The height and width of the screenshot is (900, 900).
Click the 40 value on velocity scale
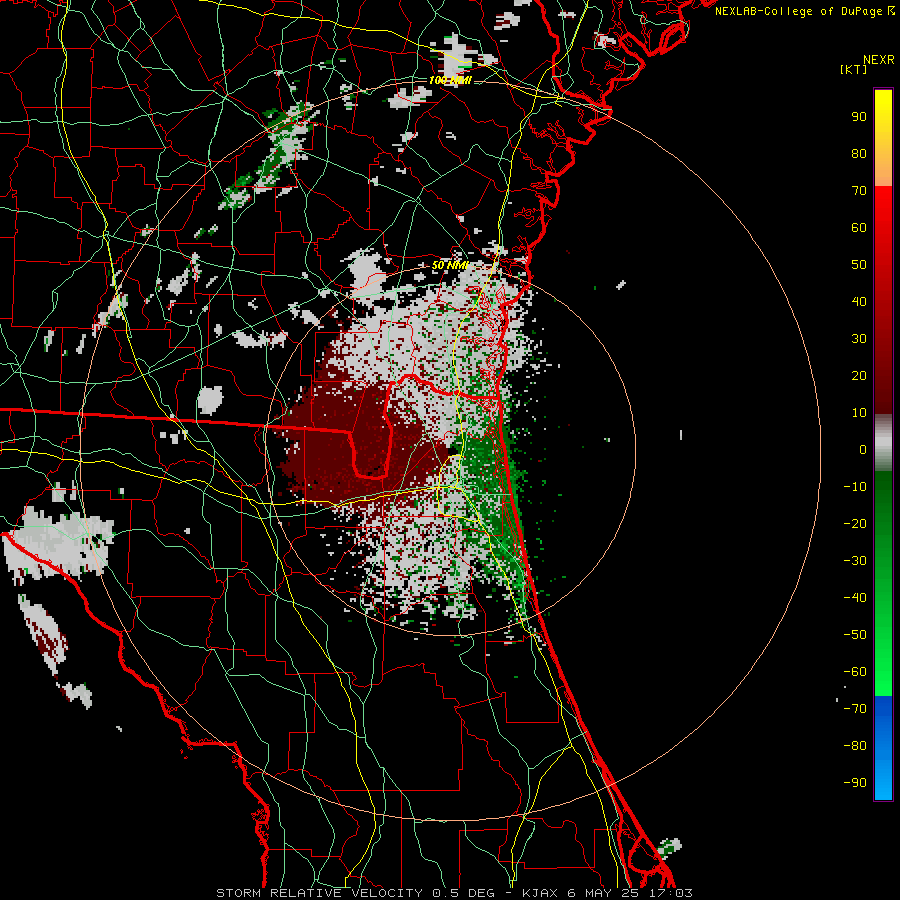(x=859, y=302)
